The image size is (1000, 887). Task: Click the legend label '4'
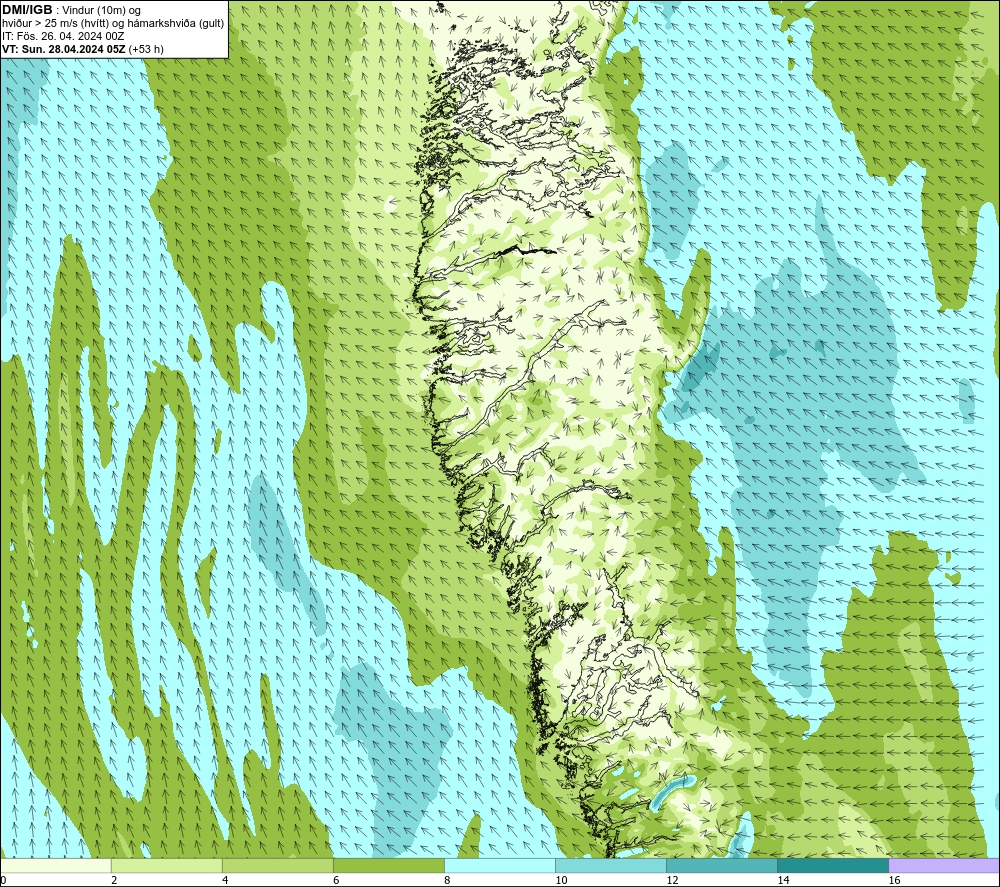click(x=225, y=881)
